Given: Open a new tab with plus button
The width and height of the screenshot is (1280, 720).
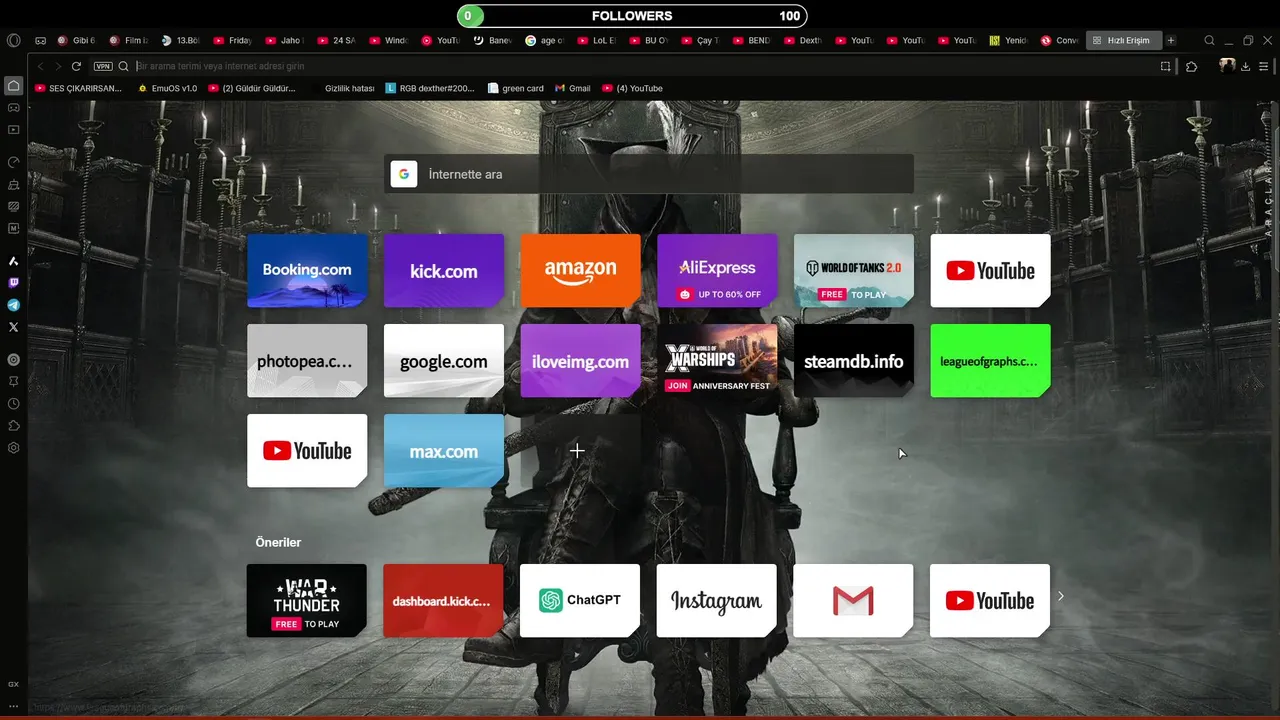Looking at the screenshot, I should [1171, 41].
